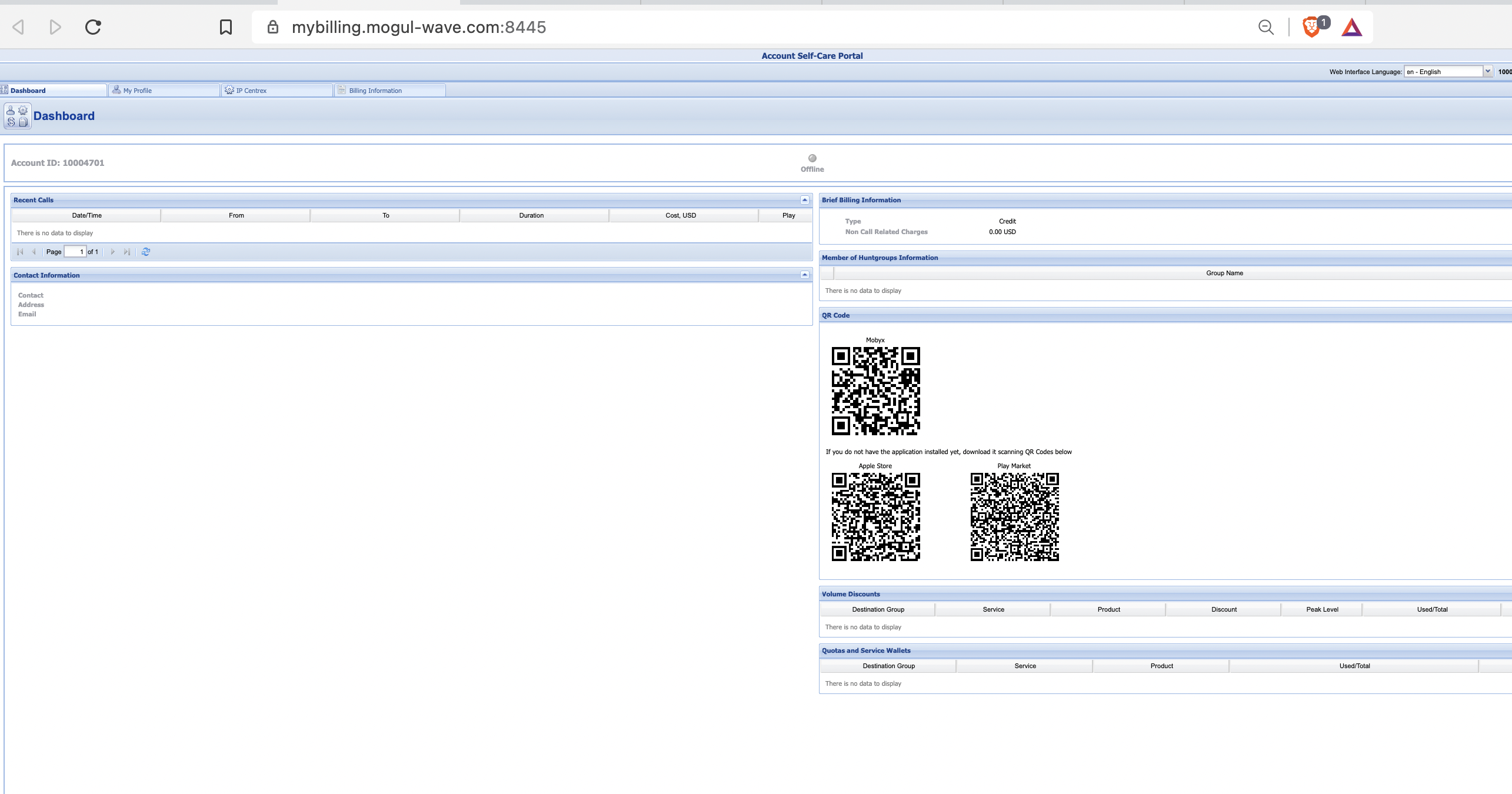
Task: Click the padlock site security icon
Action: 272,27
